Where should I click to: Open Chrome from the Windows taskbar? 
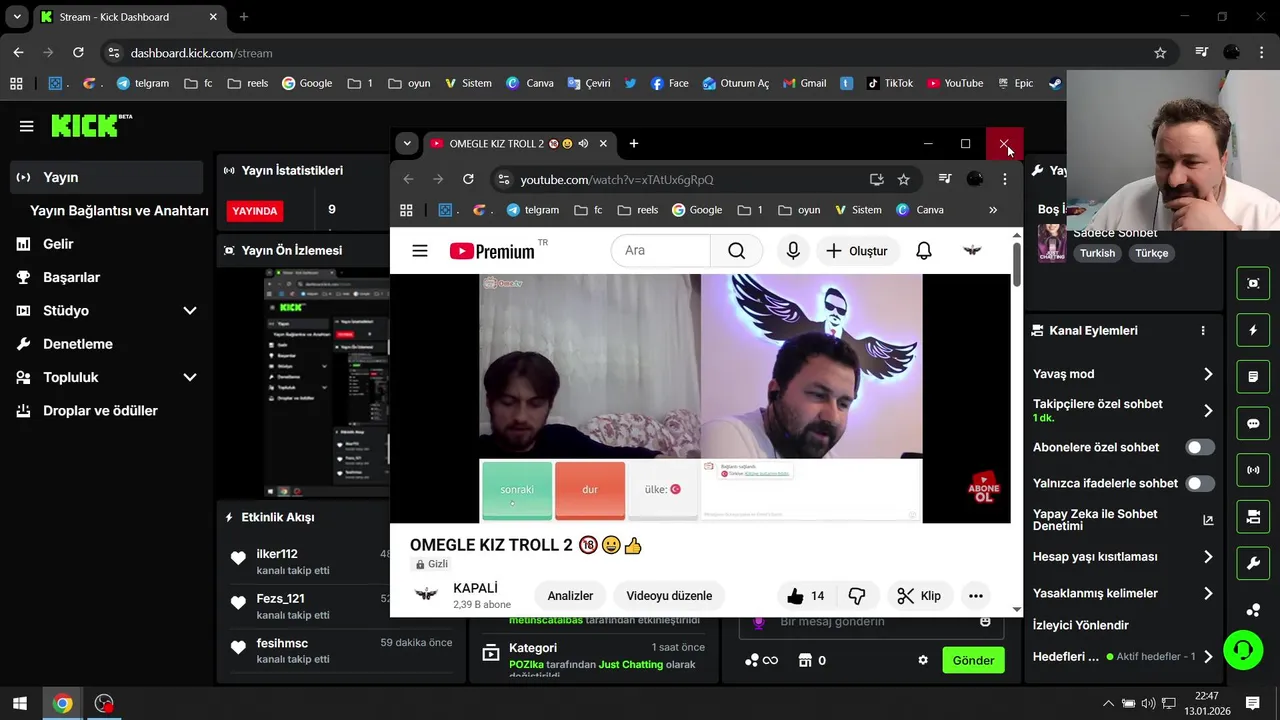coord(62,704)
